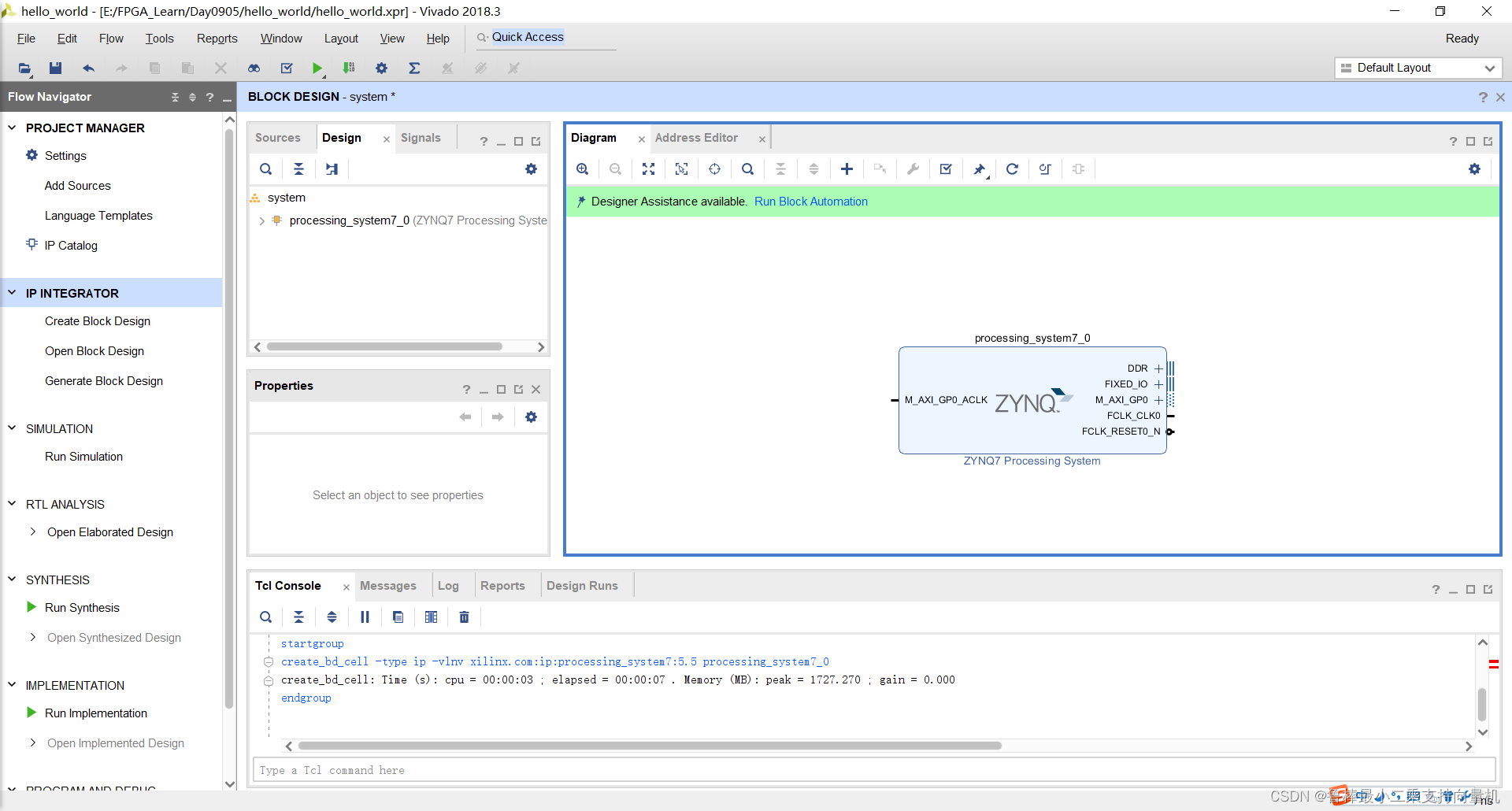Open the Default Layout dropdown
The image size is (1512, 811).
[x=1418, y=68]
